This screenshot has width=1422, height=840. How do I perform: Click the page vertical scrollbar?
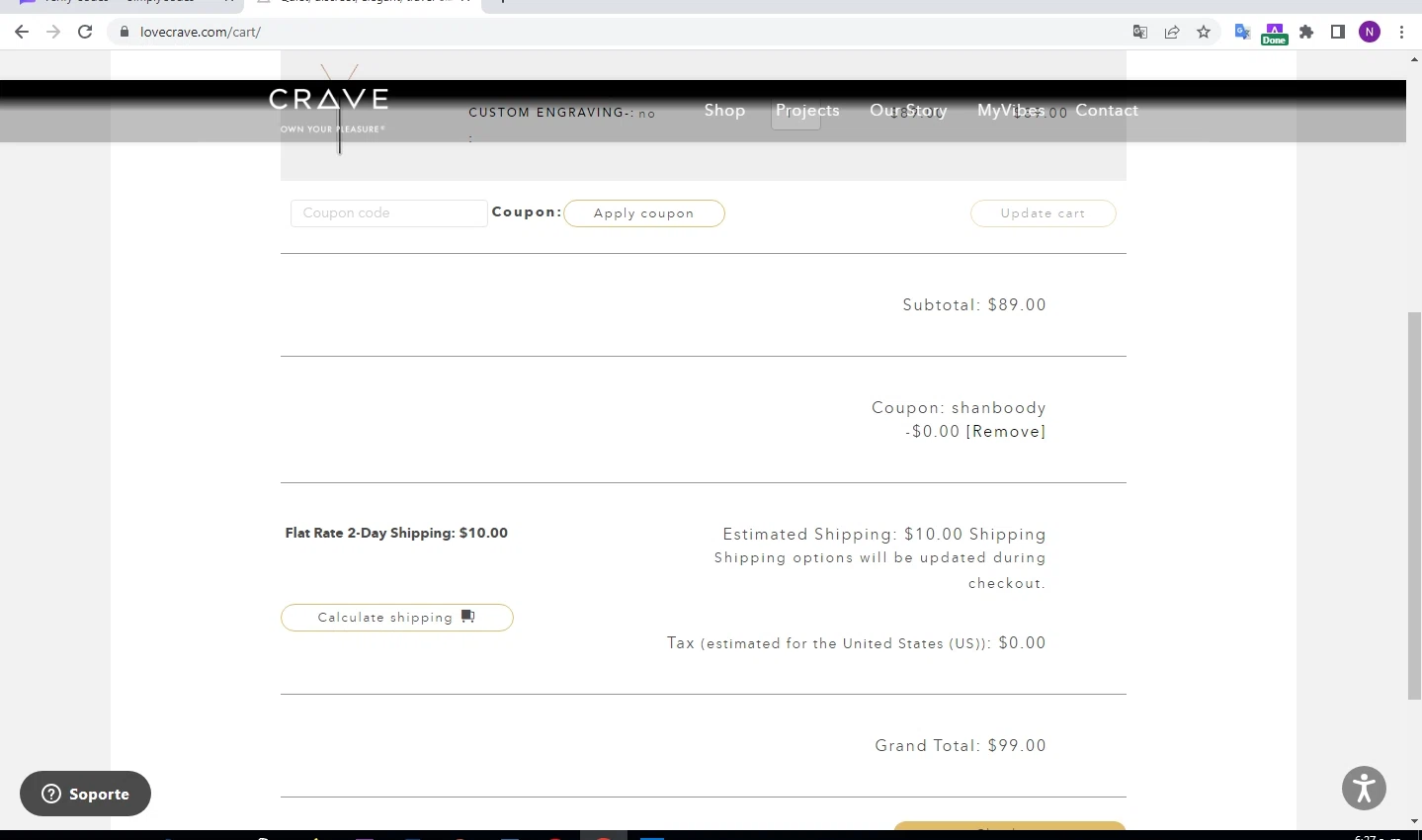tap(1414, 504)
